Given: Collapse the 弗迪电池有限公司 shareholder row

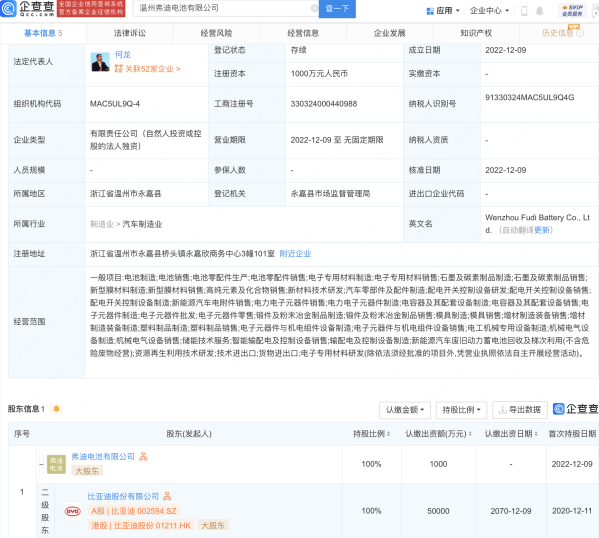Looking at the screenshot, I should coord(41,464).
